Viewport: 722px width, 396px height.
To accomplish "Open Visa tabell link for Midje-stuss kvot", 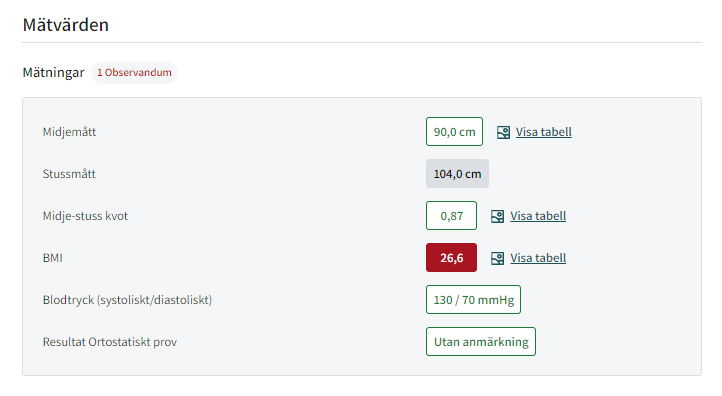I will tap(538, 216).
